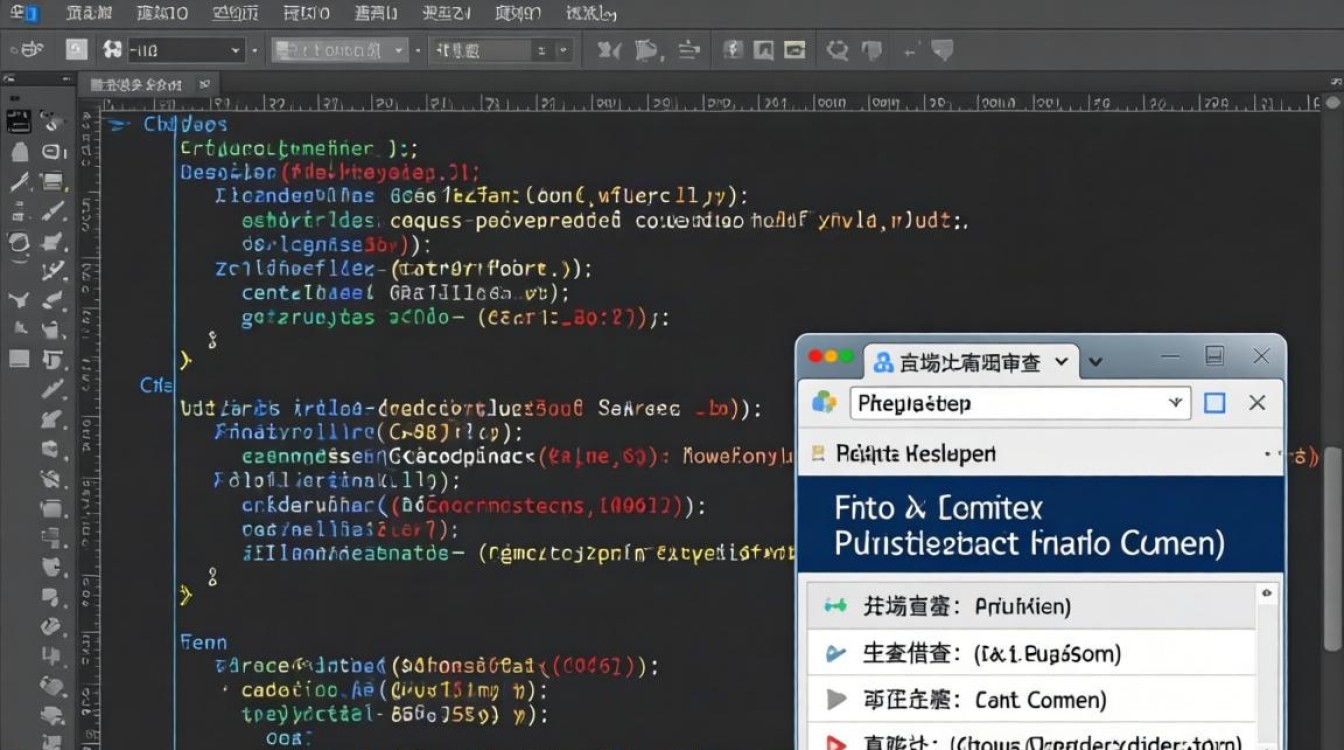
Task: Click the circular refresh icon in the top toolbar
Action: [x=836, y=50]
